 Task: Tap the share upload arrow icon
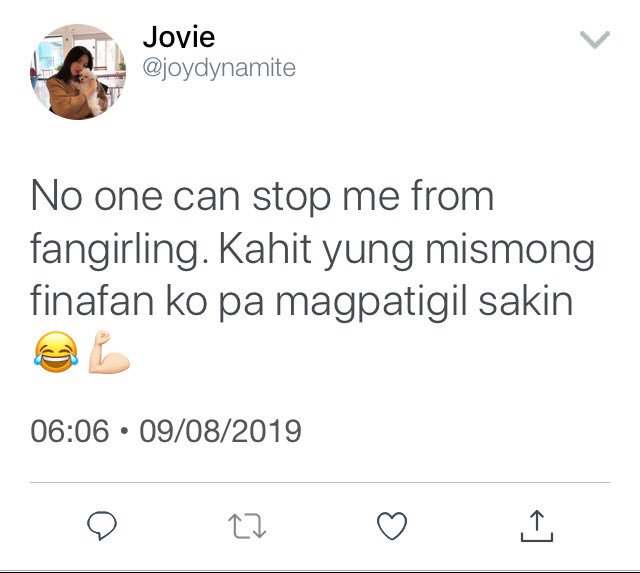point(537,526)
